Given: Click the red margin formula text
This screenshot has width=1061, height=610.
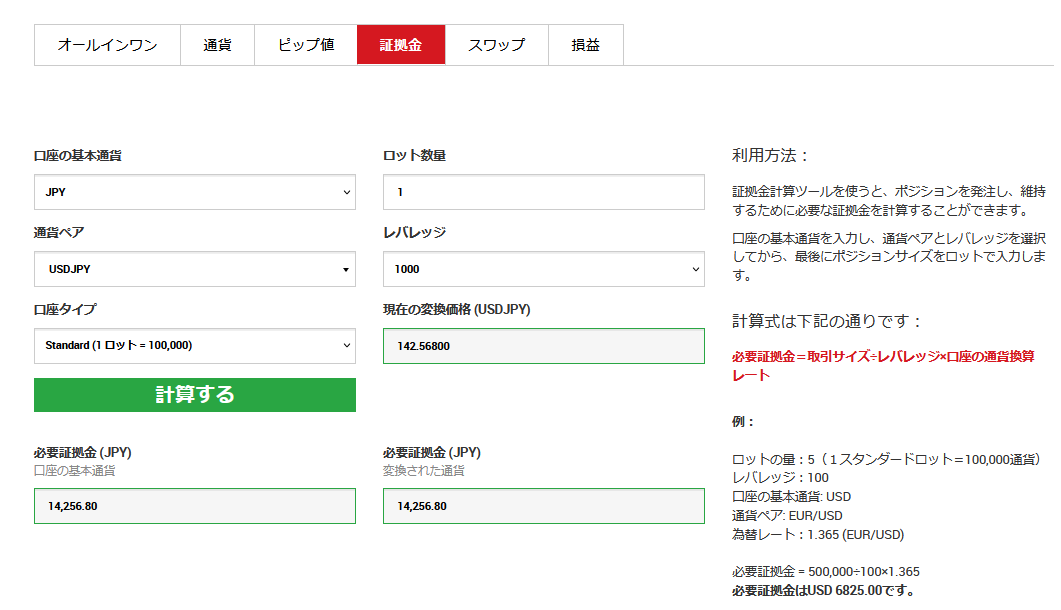Looking at the screenshot, I should [x=883, y=366].
